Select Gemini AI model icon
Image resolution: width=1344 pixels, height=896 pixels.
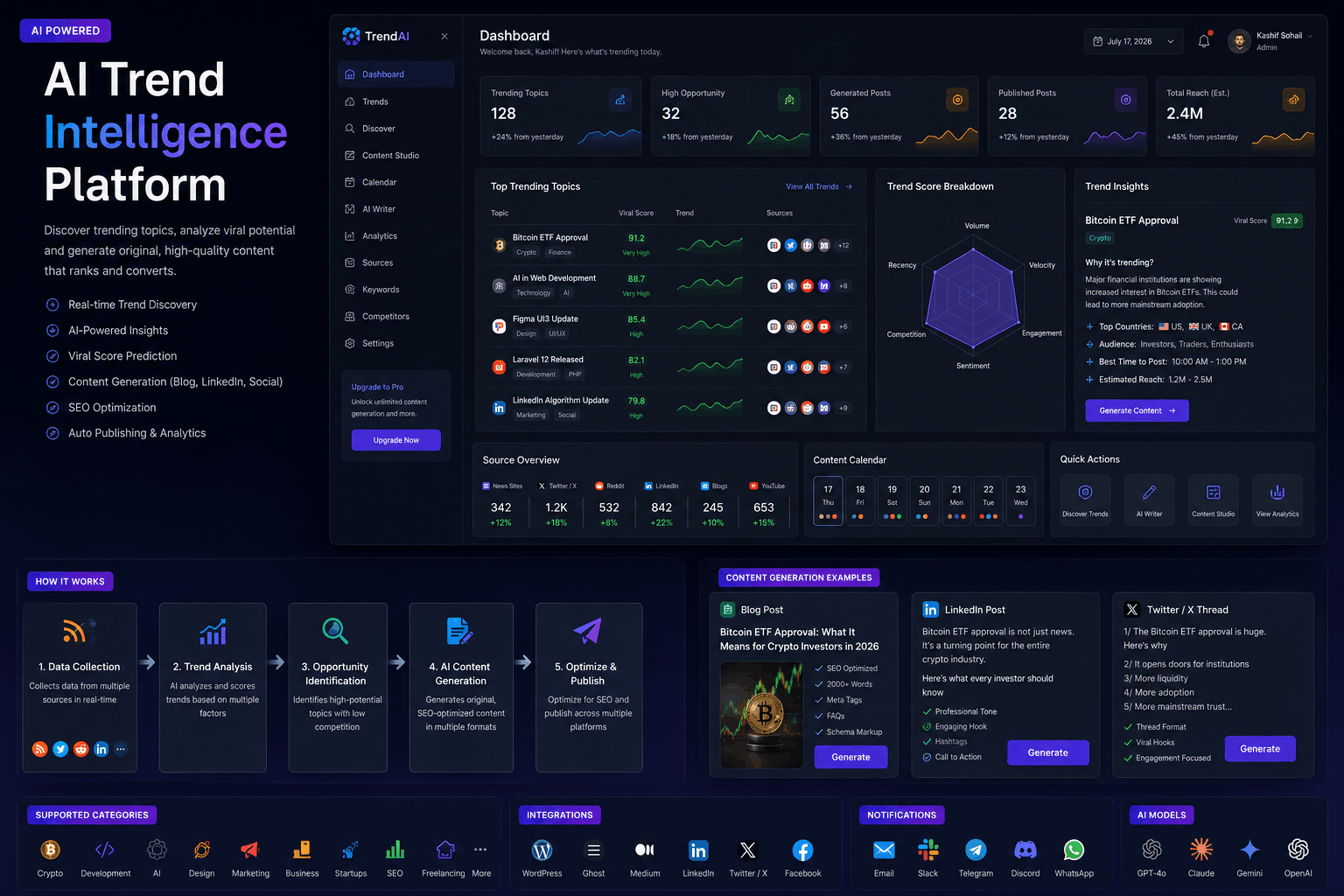[1249, 849]
